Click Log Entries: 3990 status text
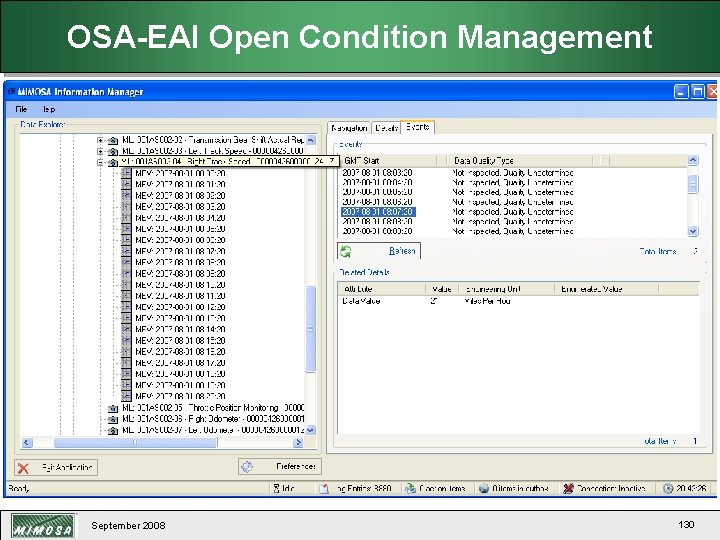This screenshot has width=720, height=540. [x=364, y=489]
